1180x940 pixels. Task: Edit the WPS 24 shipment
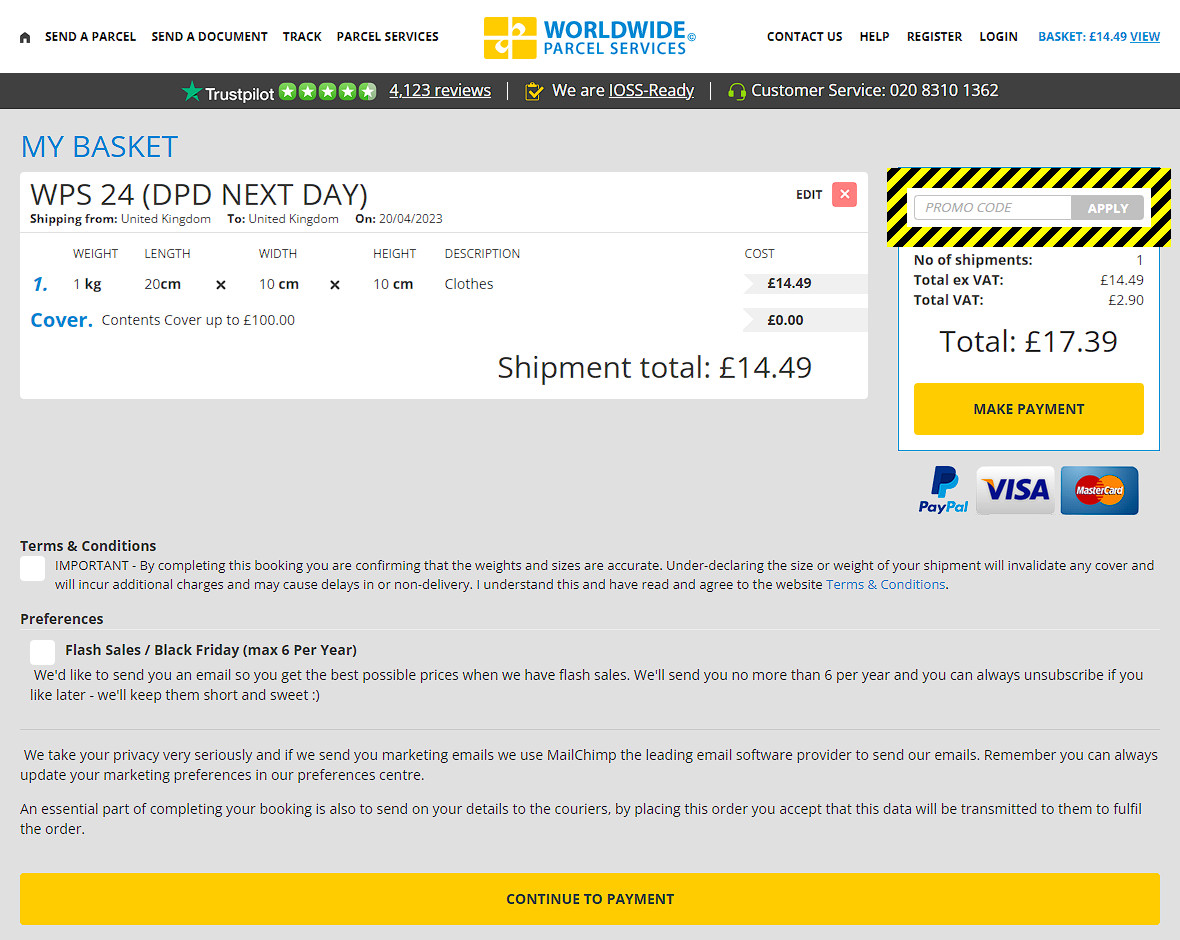809,195
